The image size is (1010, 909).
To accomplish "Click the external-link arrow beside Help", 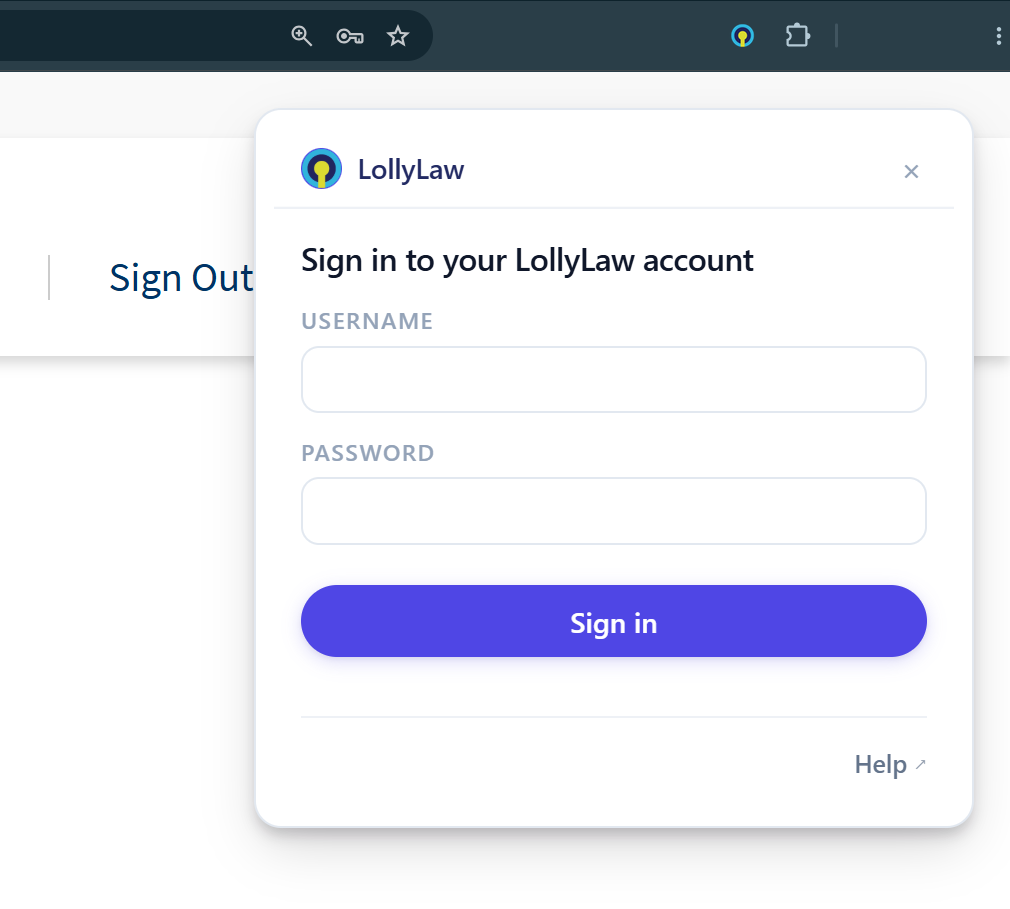I will click(x=920, y=764).
